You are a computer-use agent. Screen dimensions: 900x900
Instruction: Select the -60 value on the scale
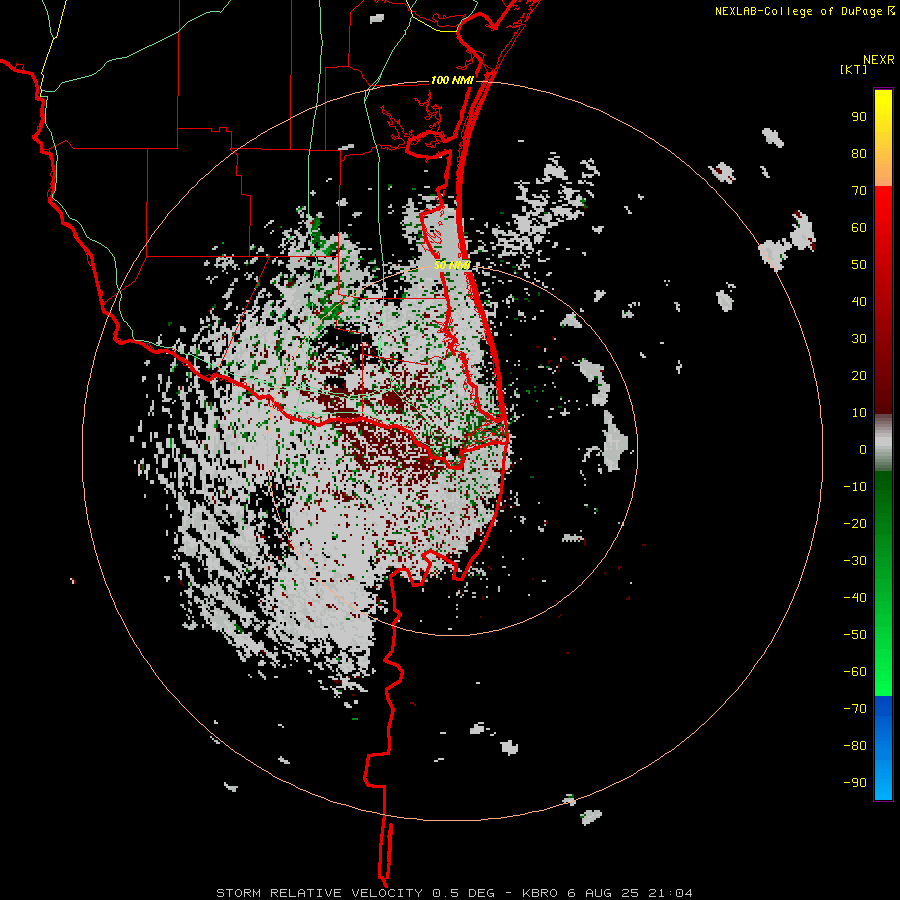click(x=855, y=672)
